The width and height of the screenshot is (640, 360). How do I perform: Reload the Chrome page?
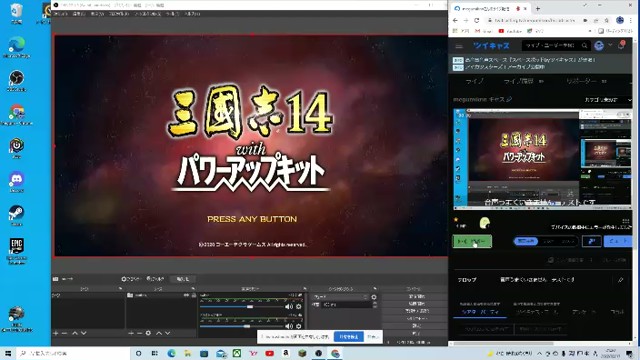476,20
